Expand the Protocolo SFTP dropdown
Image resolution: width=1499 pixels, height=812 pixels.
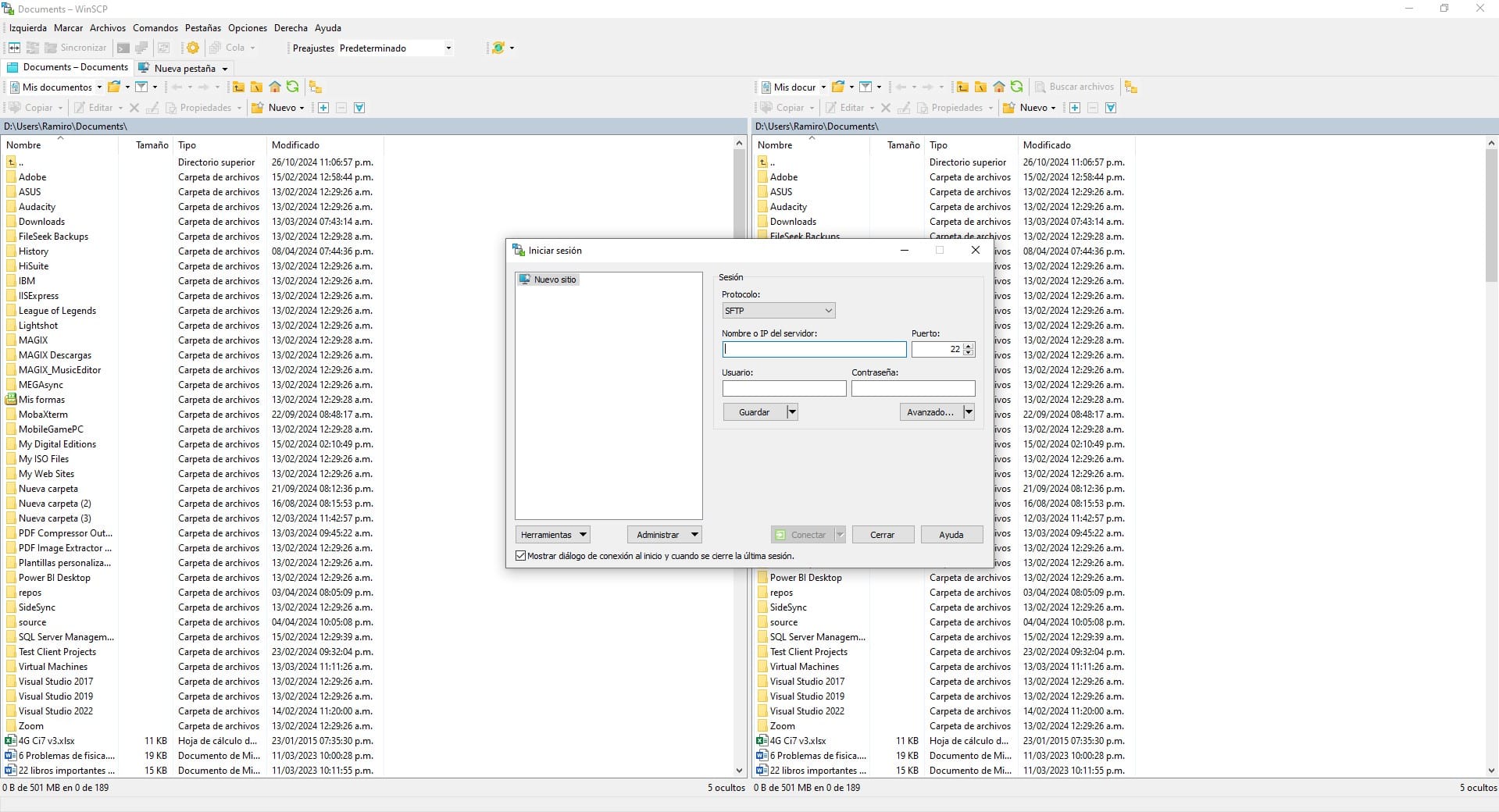point(778,311)
